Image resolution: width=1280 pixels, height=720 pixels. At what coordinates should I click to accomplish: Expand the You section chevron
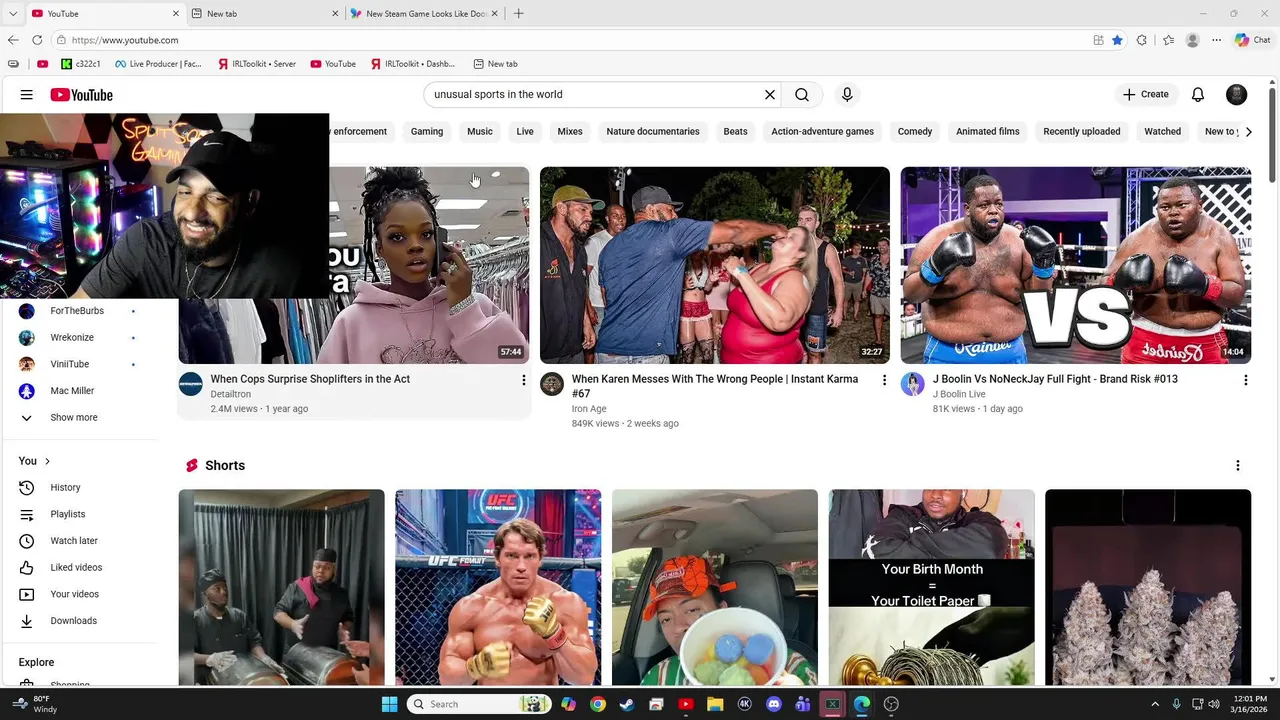click(47, 461)
